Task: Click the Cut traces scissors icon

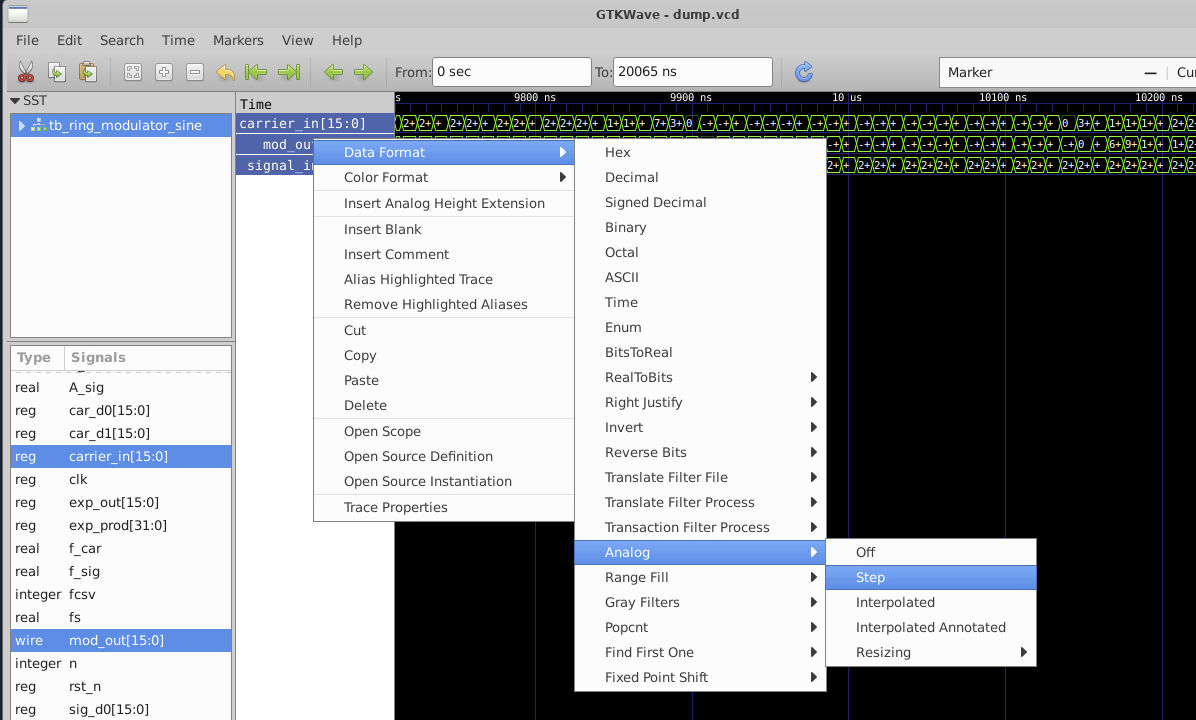Action: point(26,72)
